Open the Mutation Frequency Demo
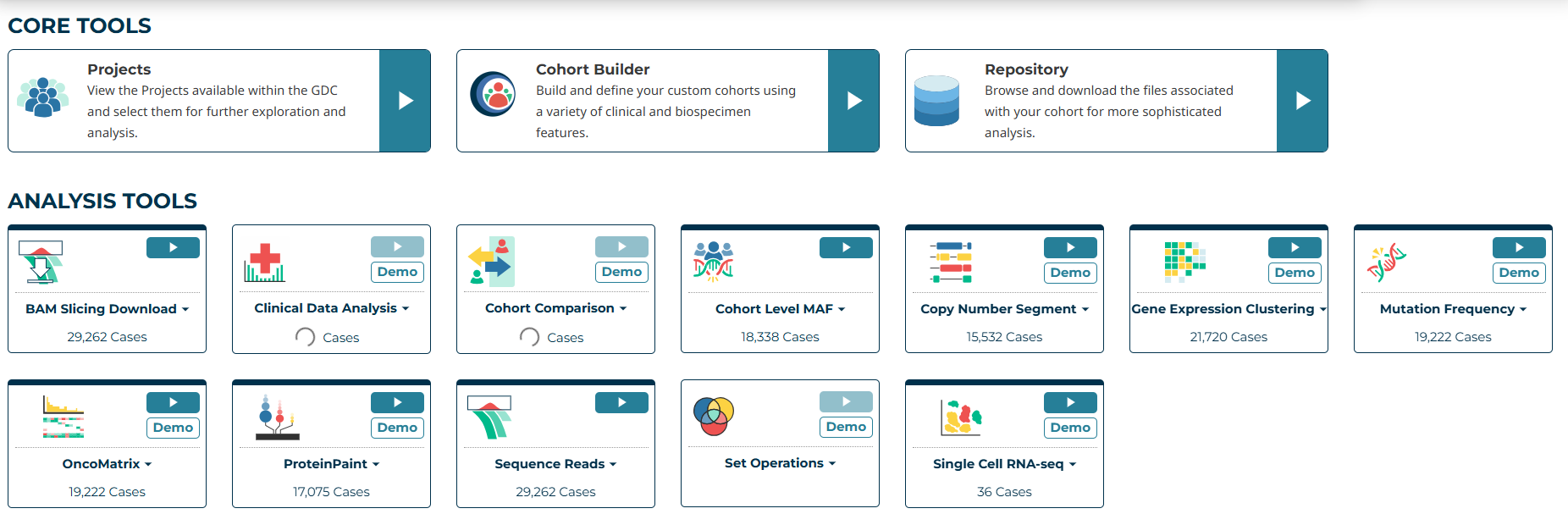 1519,273
